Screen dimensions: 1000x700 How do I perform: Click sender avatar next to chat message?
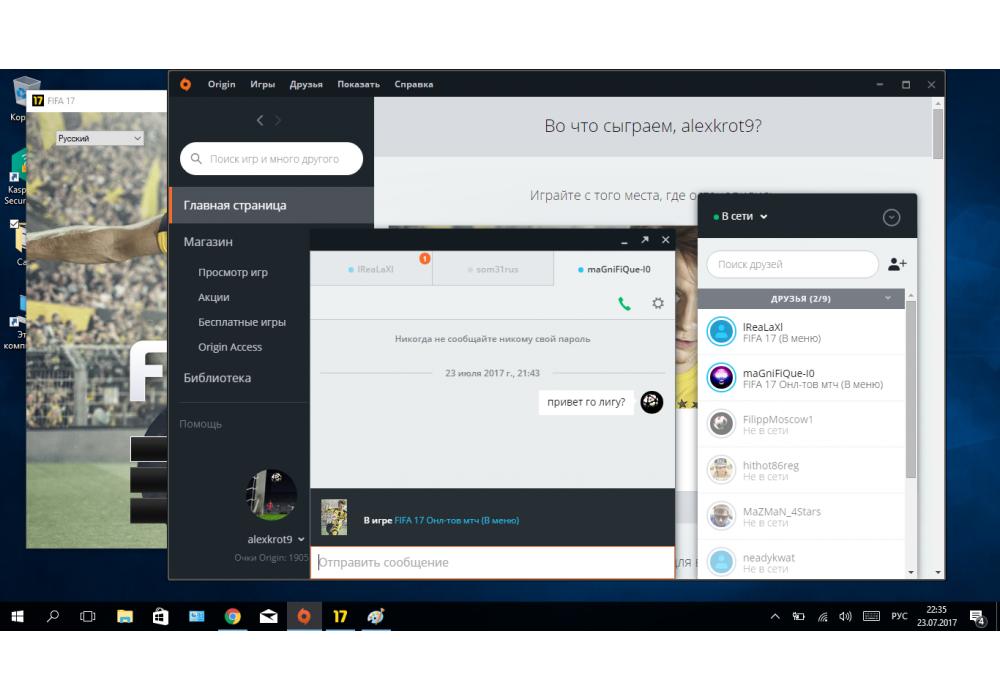651,402
